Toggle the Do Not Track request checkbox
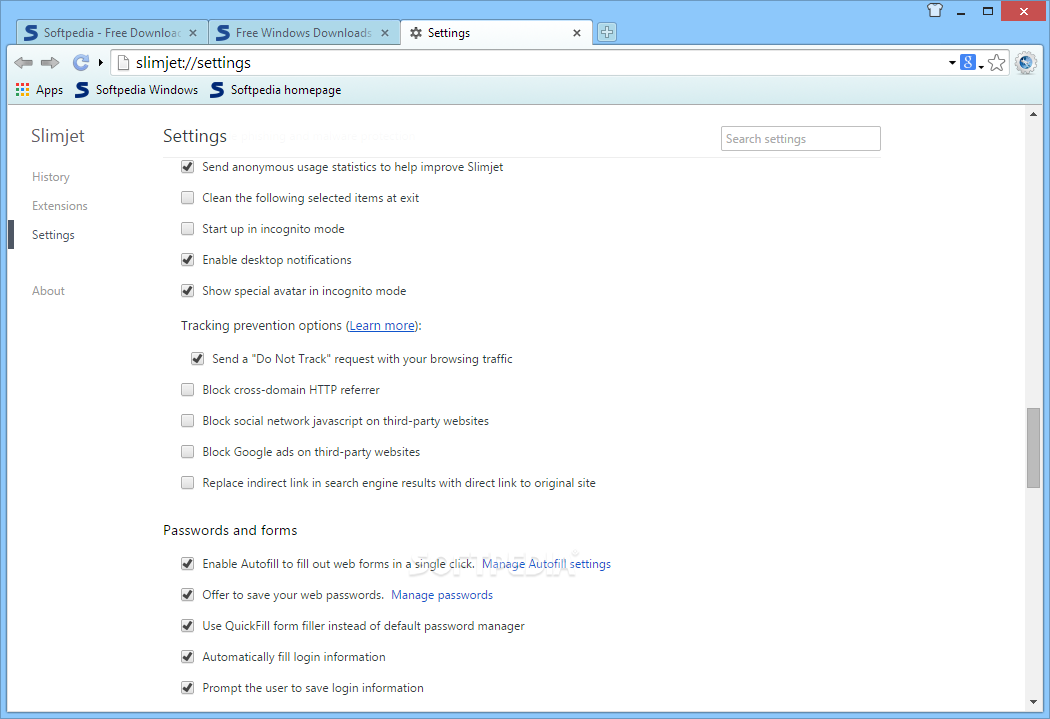 198,359
